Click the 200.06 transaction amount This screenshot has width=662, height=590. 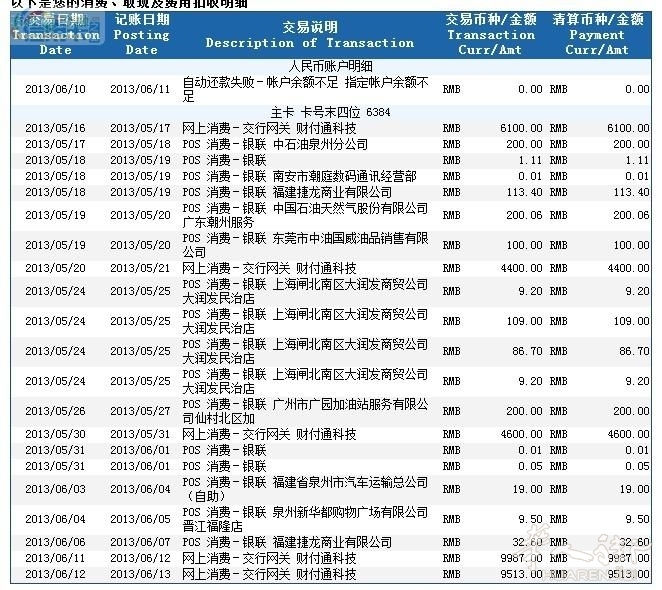click(x=524, y=215)
